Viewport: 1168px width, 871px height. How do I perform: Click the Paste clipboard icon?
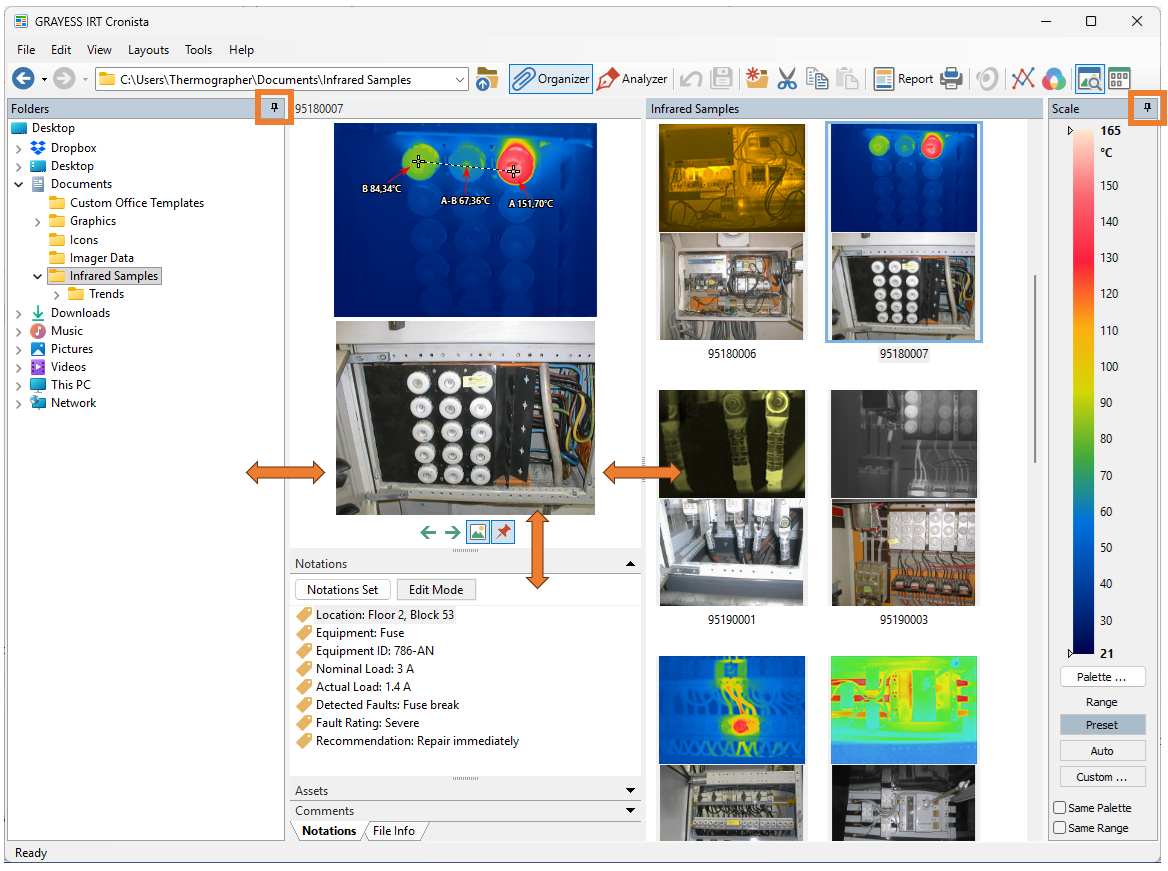coord(847,79)
